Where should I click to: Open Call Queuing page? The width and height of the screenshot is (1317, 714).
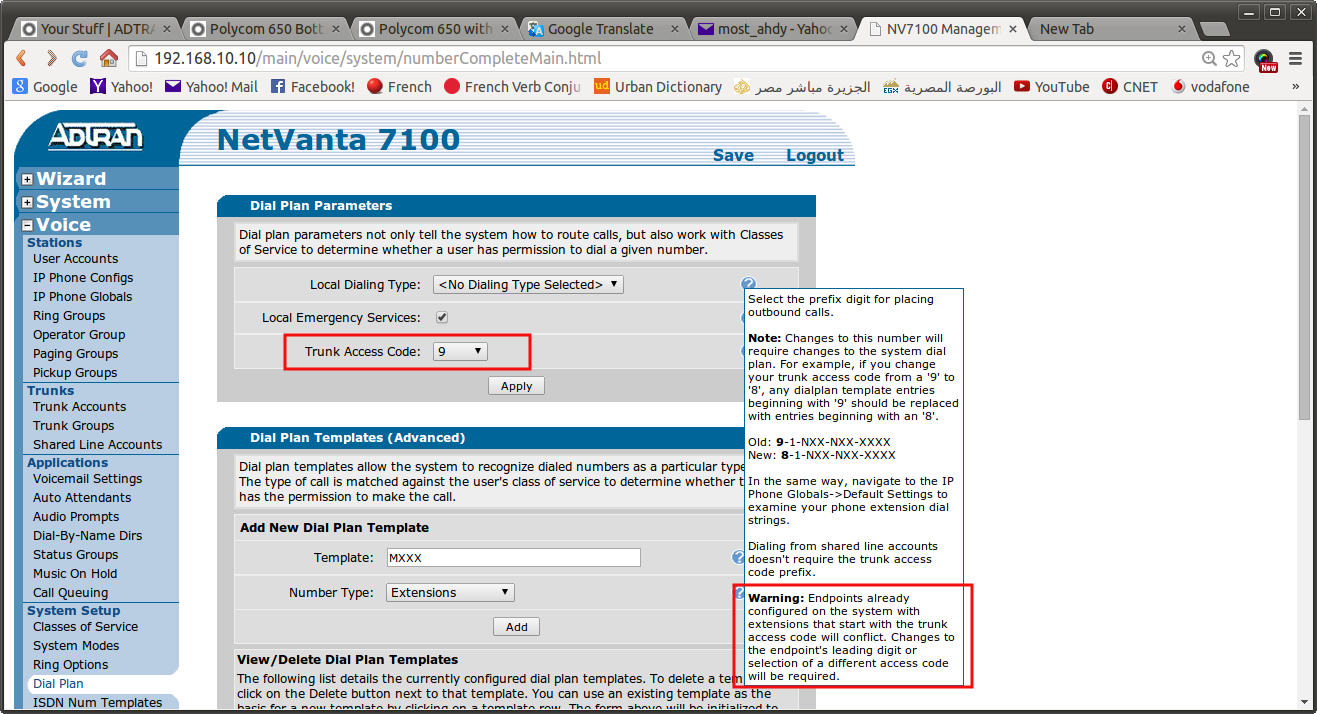[70, 592]
